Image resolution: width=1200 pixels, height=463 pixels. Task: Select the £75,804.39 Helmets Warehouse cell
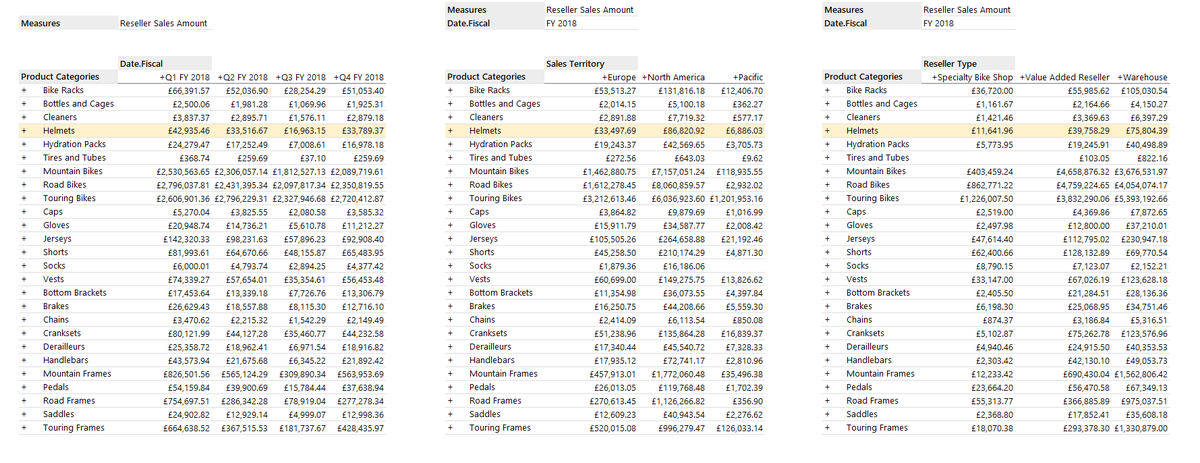[1146, 130]
